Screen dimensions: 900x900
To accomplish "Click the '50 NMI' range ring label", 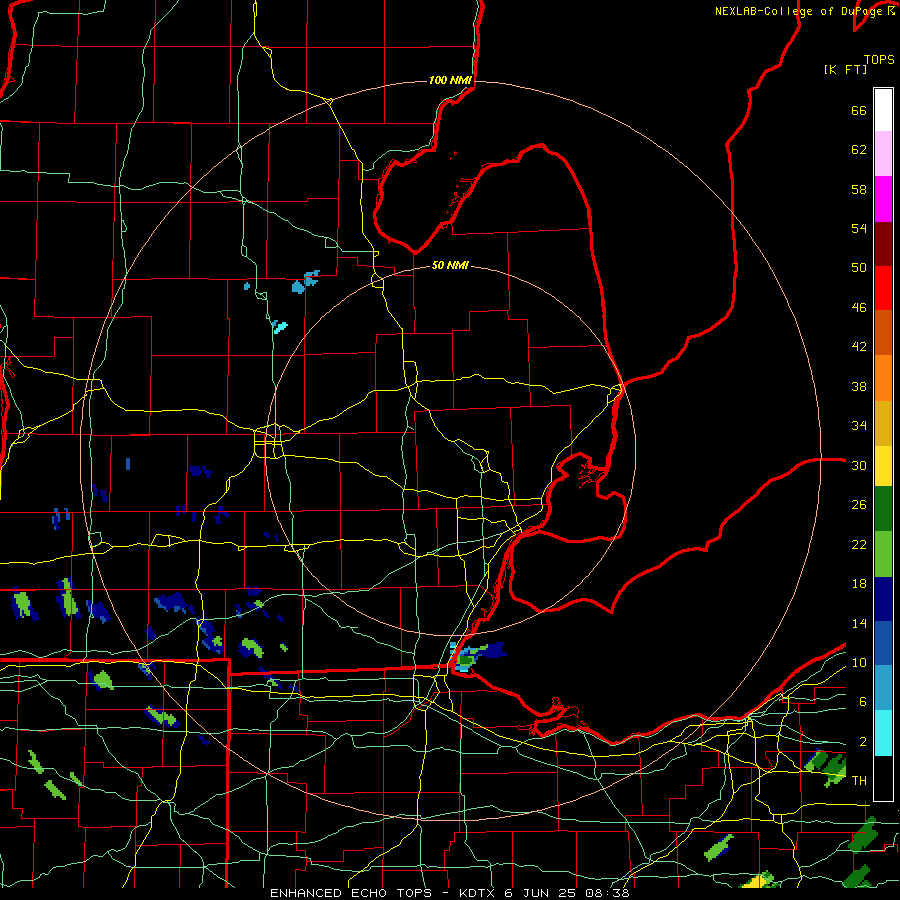I will (x=450, y=265).
